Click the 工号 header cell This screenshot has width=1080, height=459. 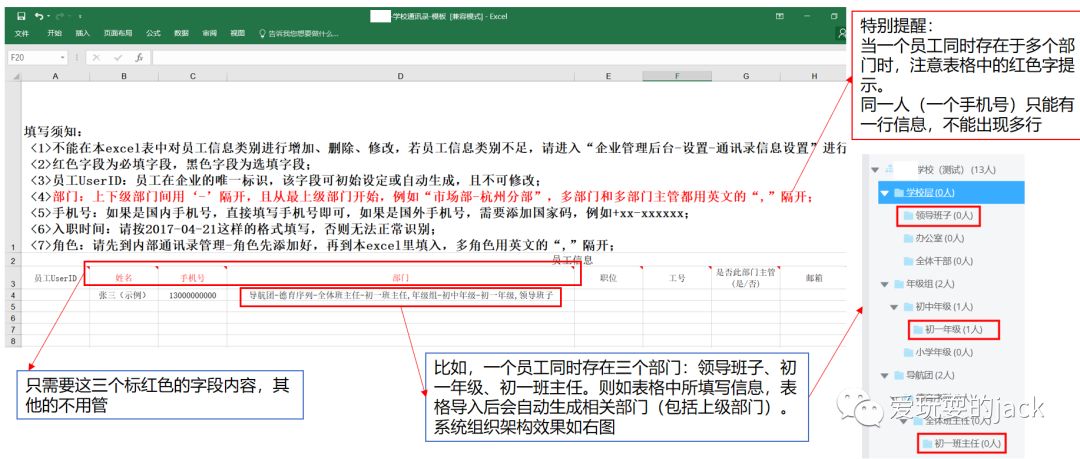pyautogui.click(x=678, y=278)
